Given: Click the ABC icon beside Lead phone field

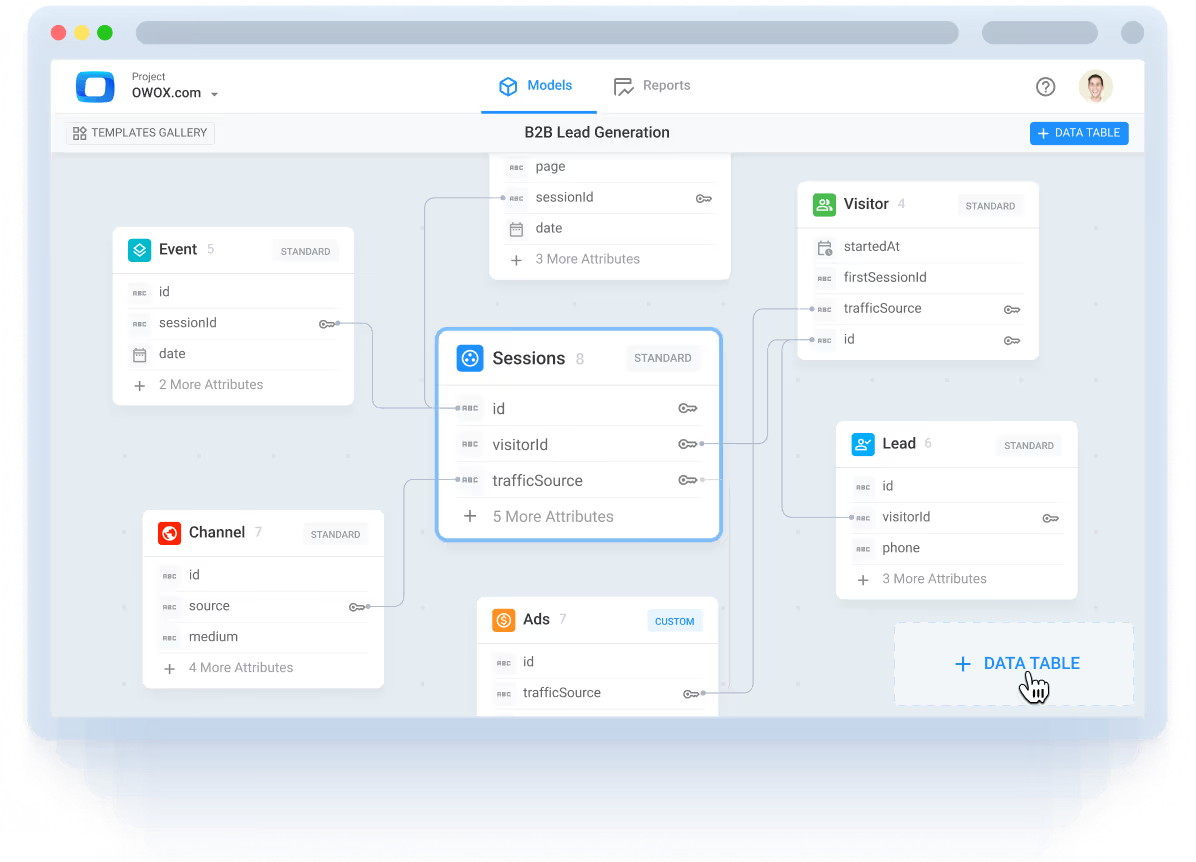Looking at the screenshot, I should 862,548.
